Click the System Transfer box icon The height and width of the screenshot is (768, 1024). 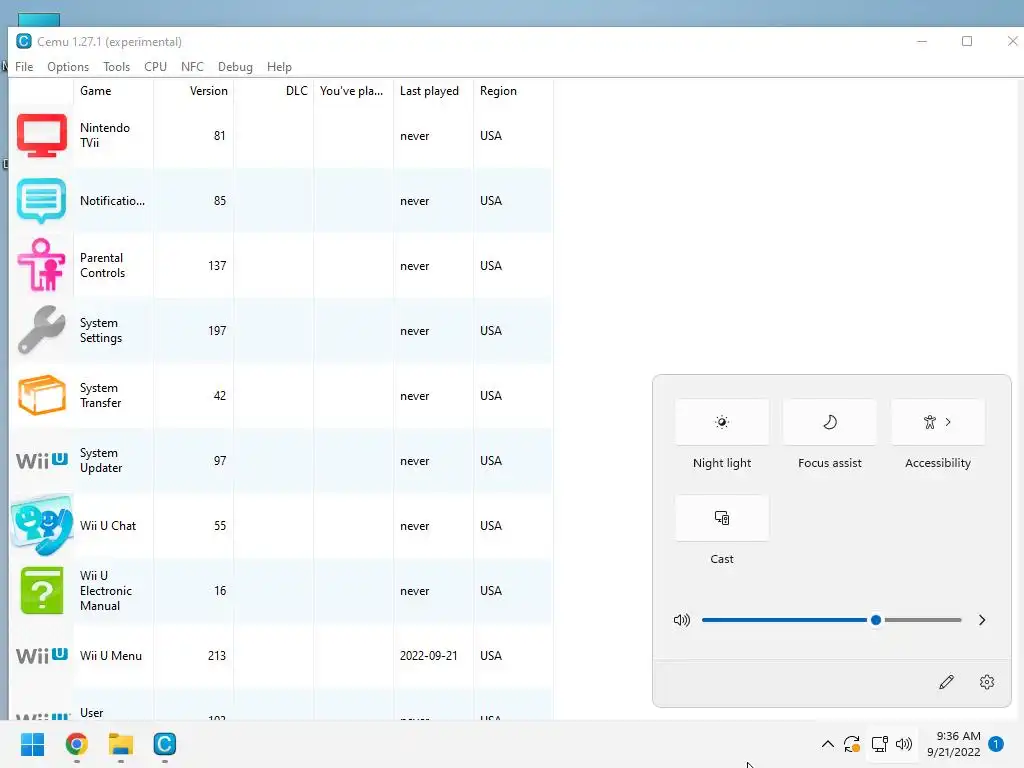[x=42, y=395]
